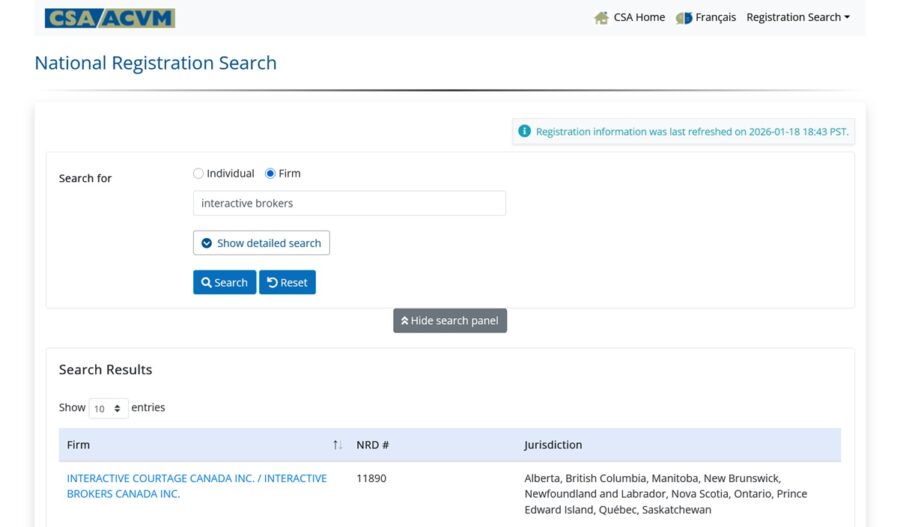Open Interactive Brokers Canada Inc. firm link

197,486
